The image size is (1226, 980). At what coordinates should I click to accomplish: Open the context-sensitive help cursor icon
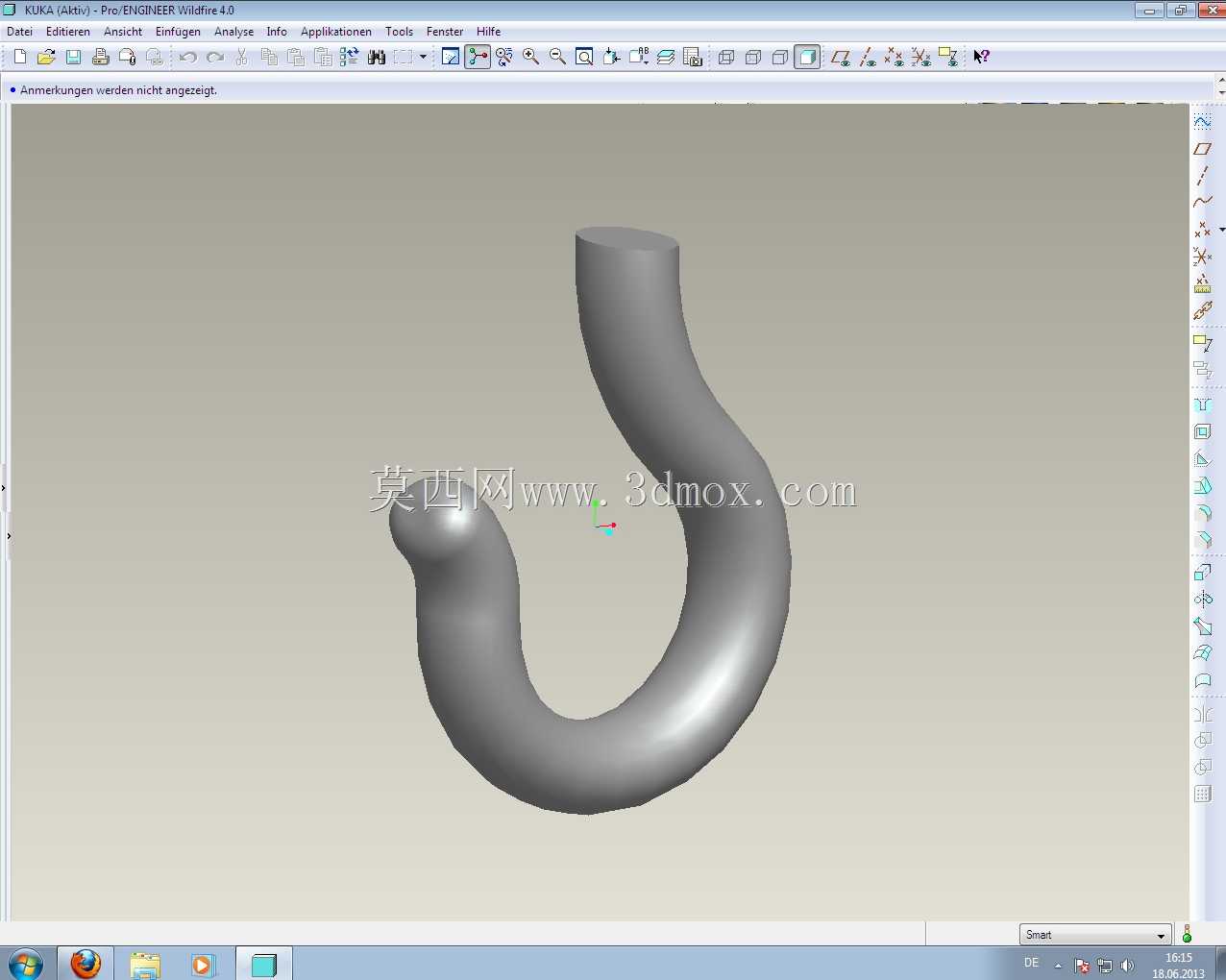tap(981, 57)
